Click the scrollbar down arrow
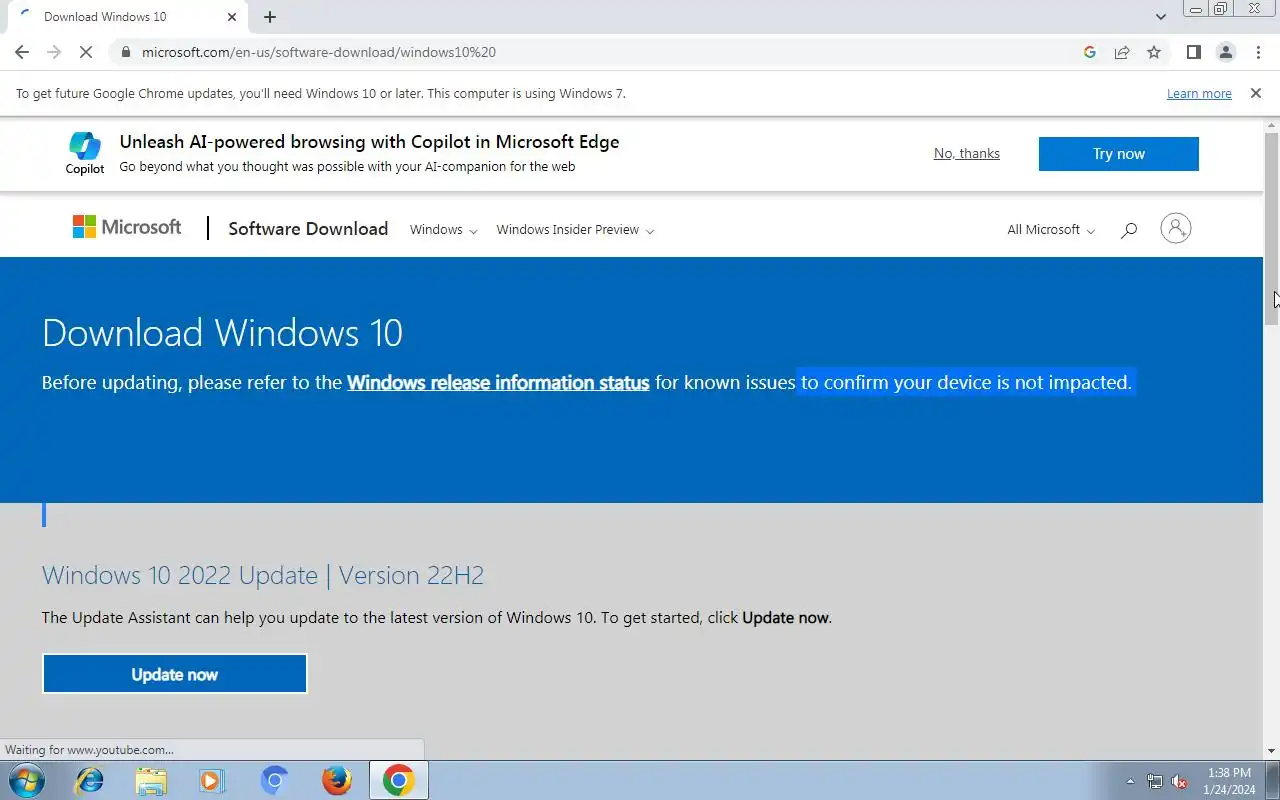Screen dimensions: 1280x800 tap(1272, 751)
